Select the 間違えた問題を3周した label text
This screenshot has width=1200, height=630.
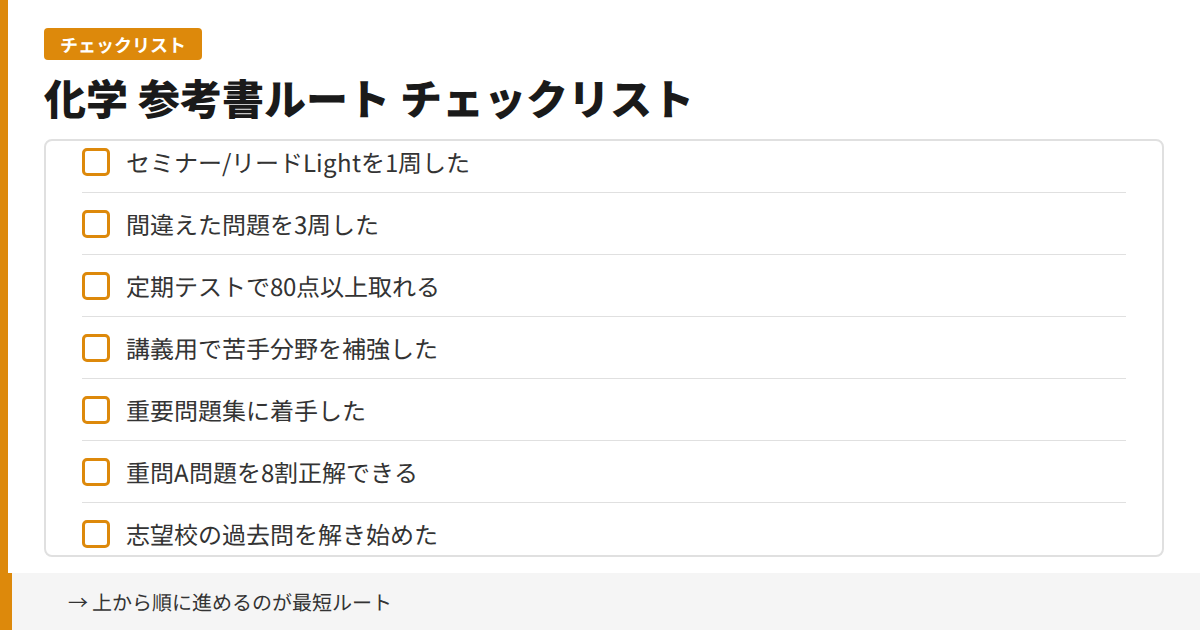(250, 225)
